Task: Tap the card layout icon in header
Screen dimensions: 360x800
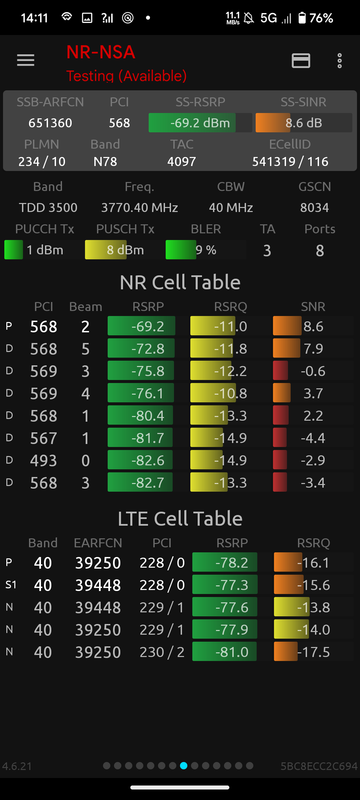Action: pos(301,61)
